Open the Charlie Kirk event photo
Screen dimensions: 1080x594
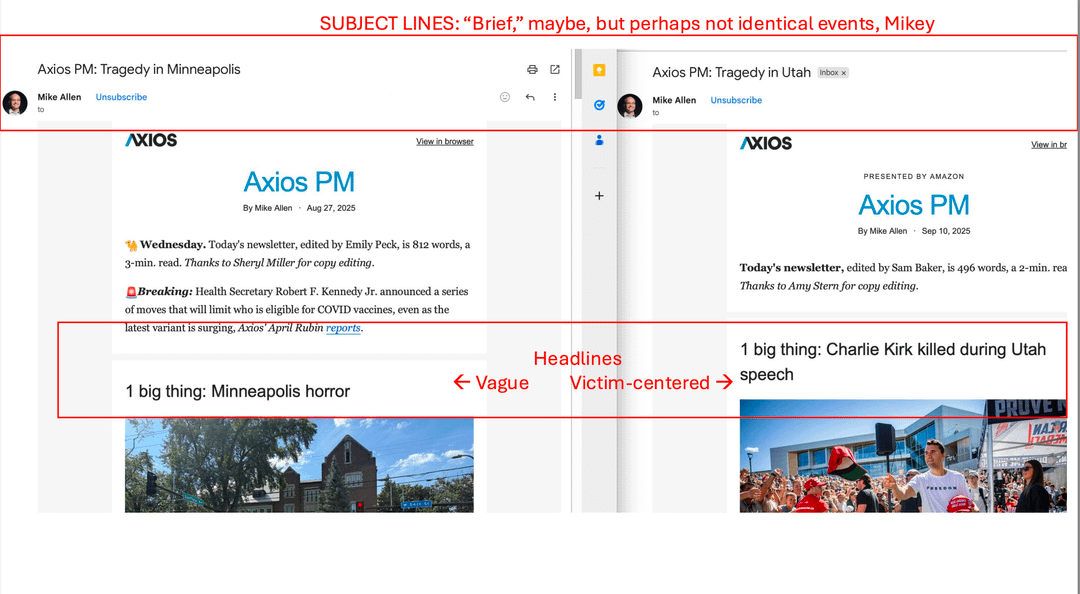coord(903,456)
